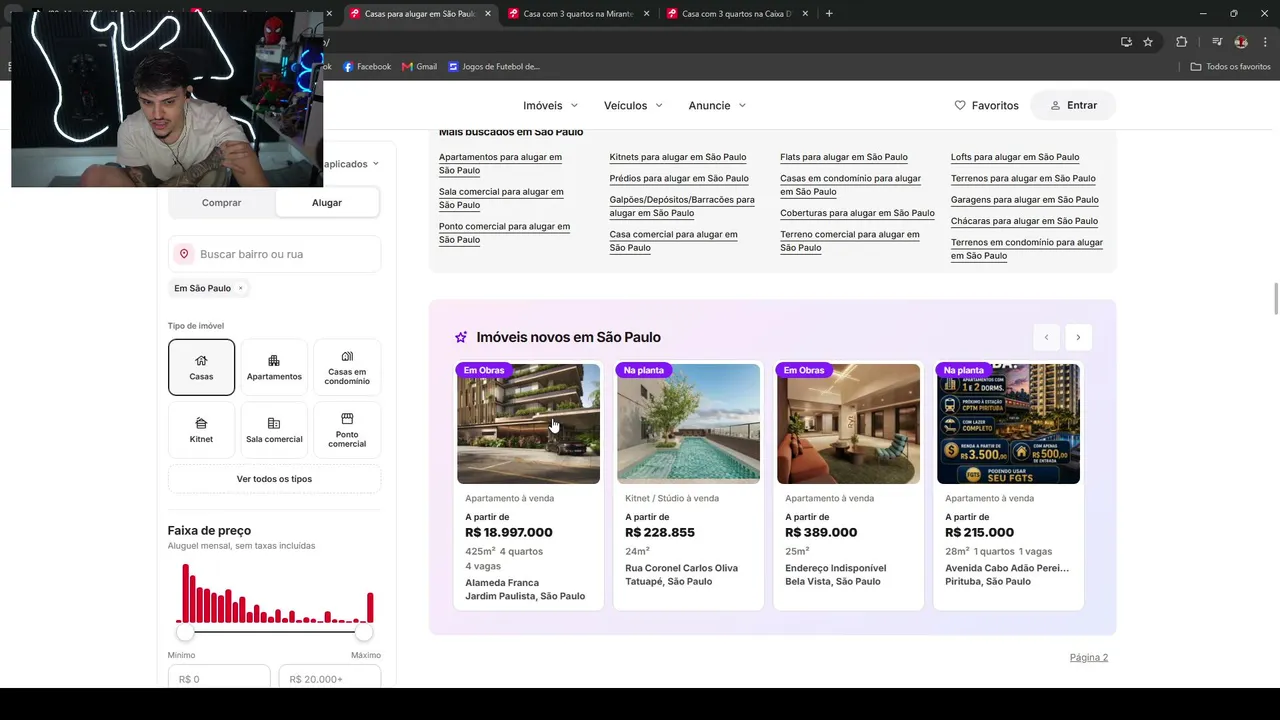
Task: Switch the listing mode to Comprar
Action: 221,203
